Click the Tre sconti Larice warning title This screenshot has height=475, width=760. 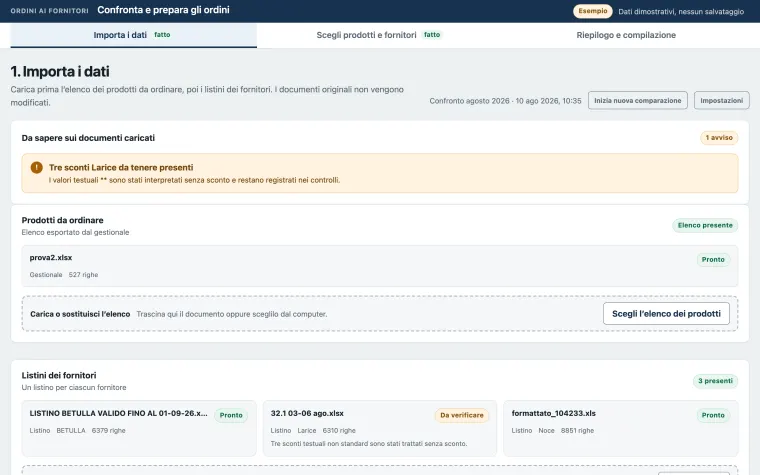coord(121,167)
